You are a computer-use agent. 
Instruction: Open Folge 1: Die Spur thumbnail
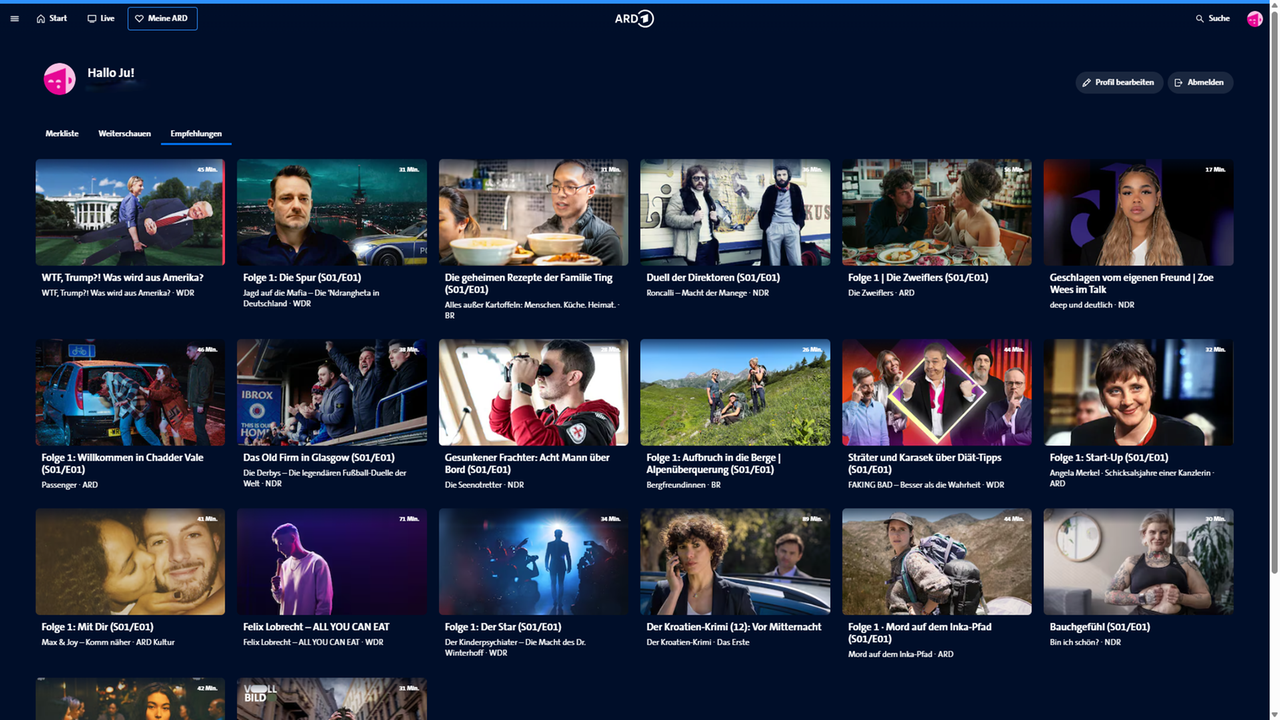click(x=332, y=212)
